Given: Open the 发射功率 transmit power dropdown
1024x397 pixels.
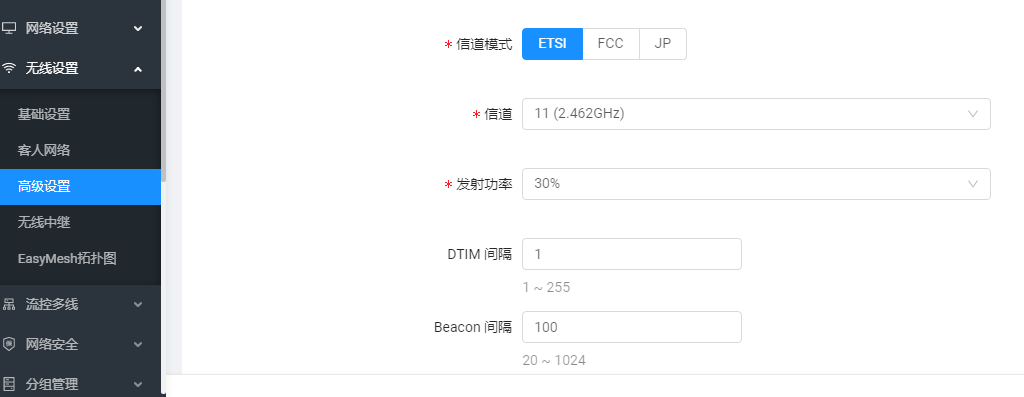Looking at the screenshot, I should tap(756, 184).
